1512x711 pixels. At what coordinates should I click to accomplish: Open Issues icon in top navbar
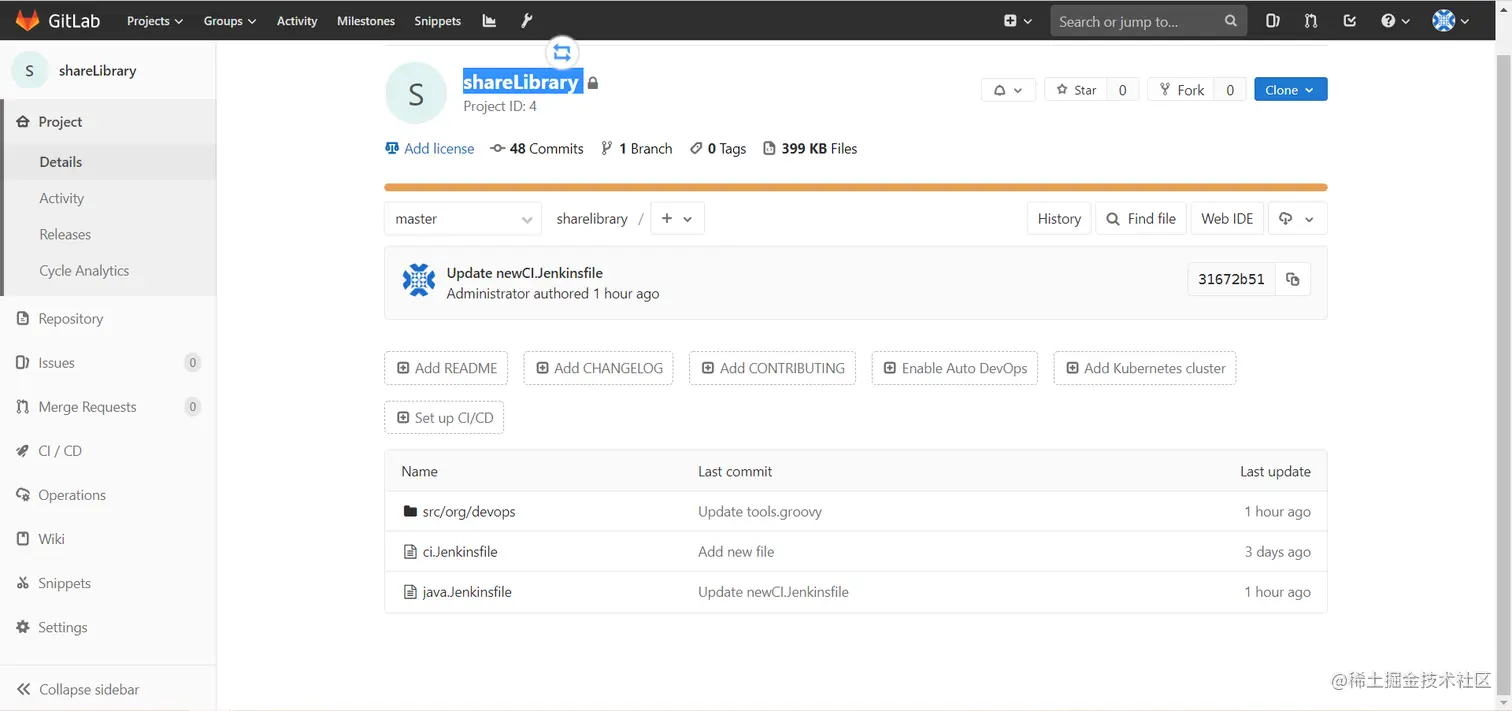(1273, 20)
